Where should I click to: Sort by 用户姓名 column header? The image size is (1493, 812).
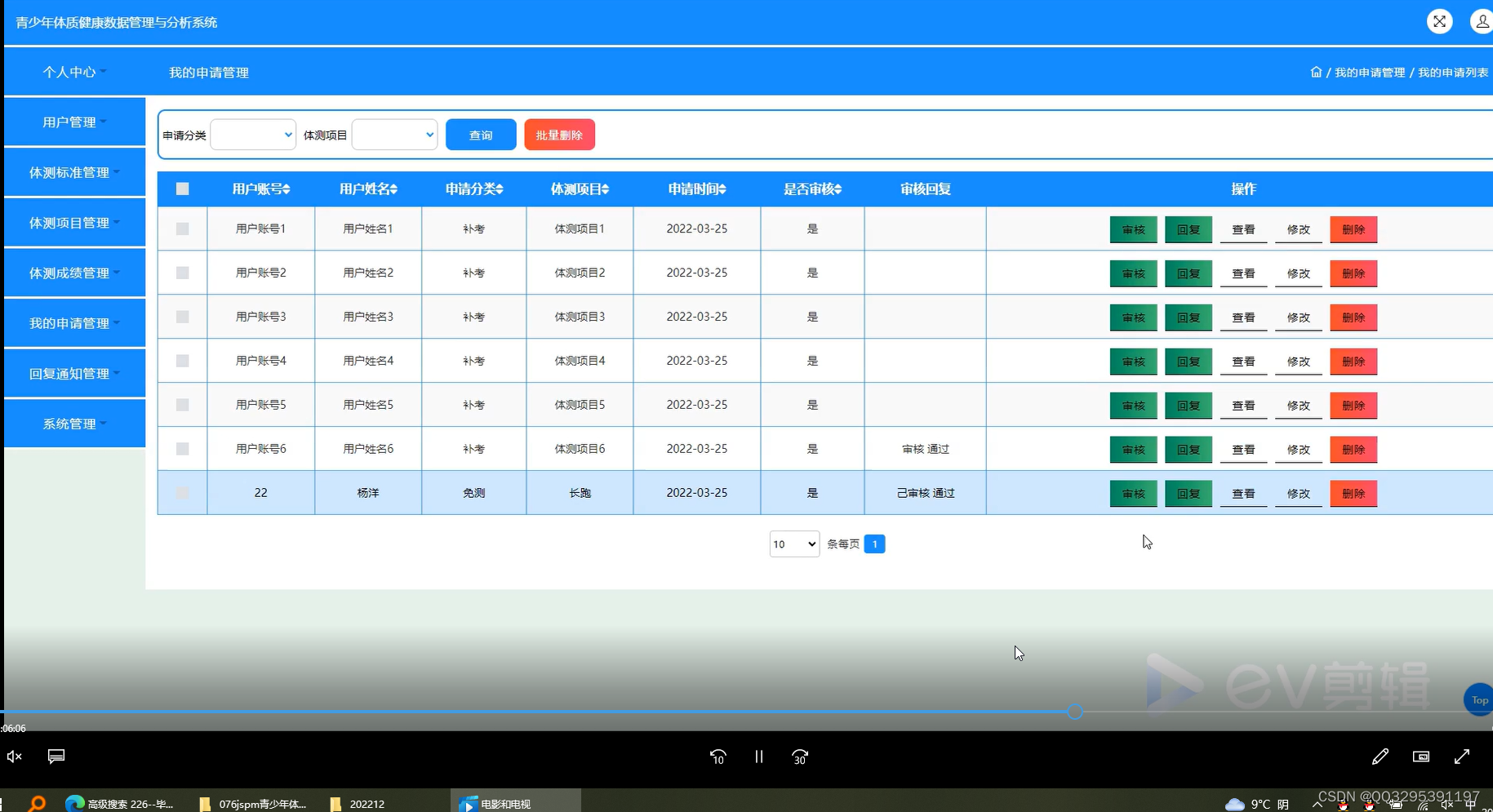[368, 189]
